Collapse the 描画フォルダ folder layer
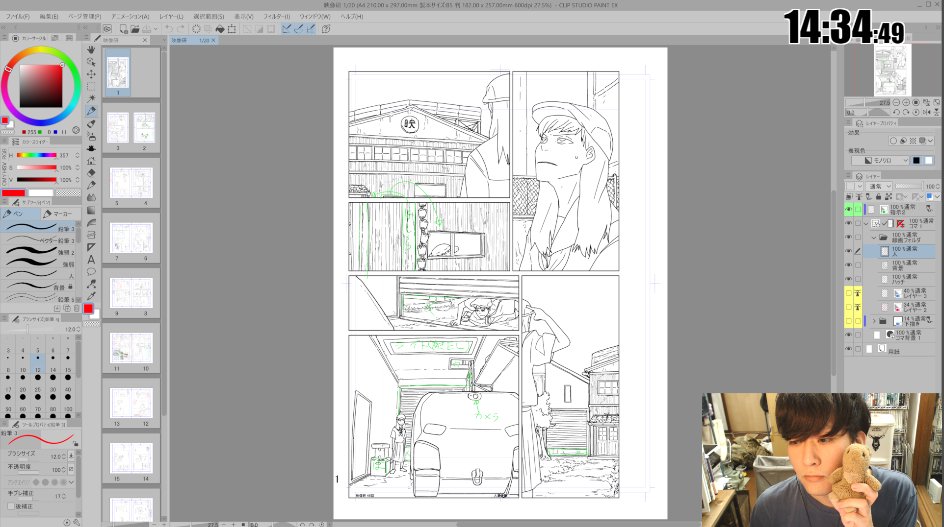The height and width of the screenshot is (527, 944). (x=874, y=237)
